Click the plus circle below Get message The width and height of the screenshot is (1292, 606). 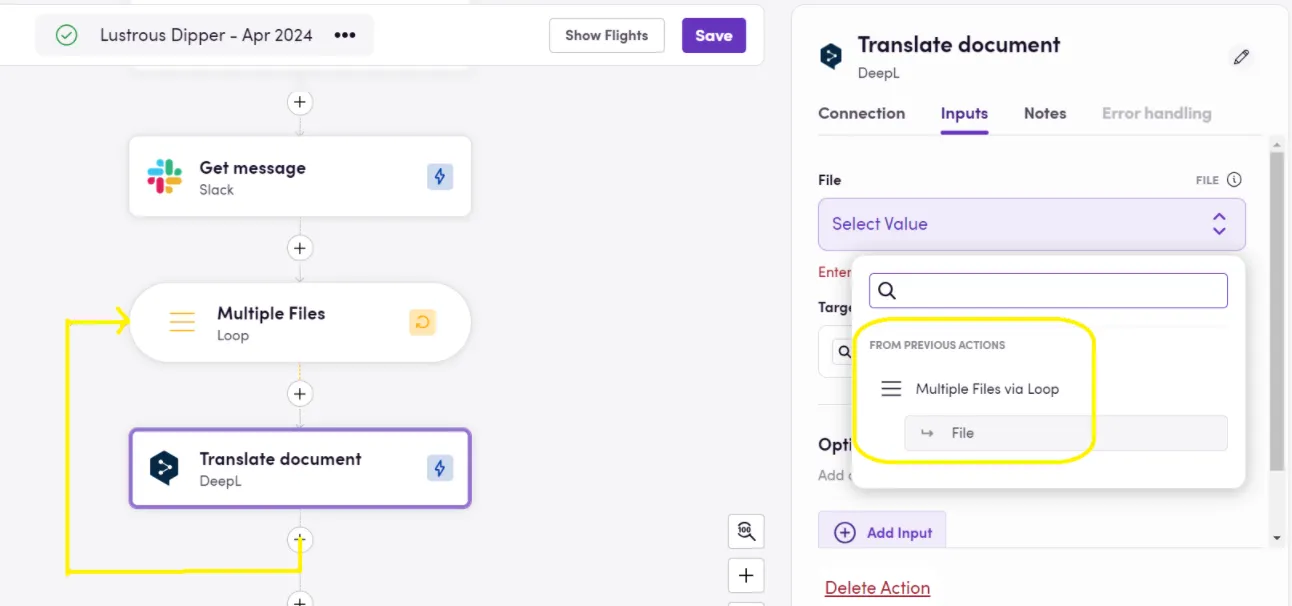300,248
